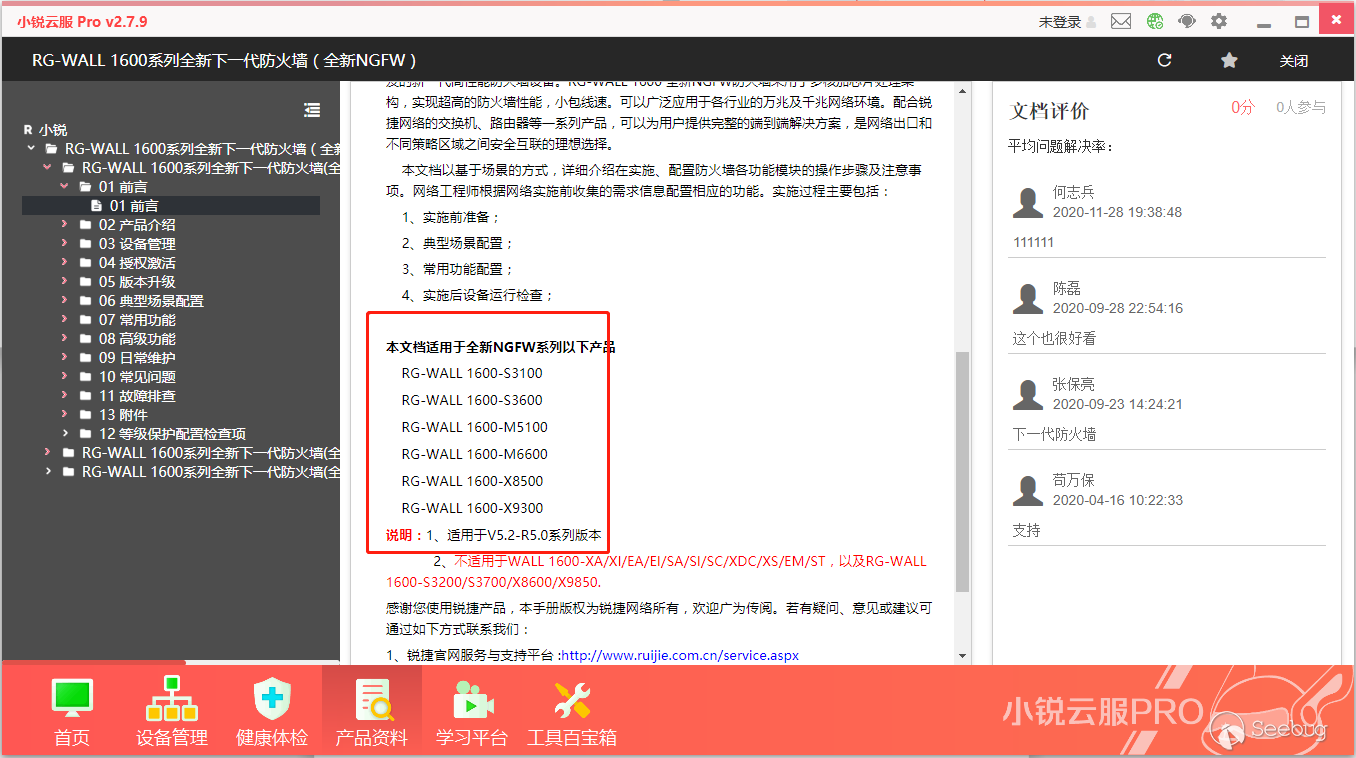Image resolution: width=1356 pixels, height=758 pixels.
Task: Expand the 08 高级功能 folder arrow
Action: [x=65, y=339]
